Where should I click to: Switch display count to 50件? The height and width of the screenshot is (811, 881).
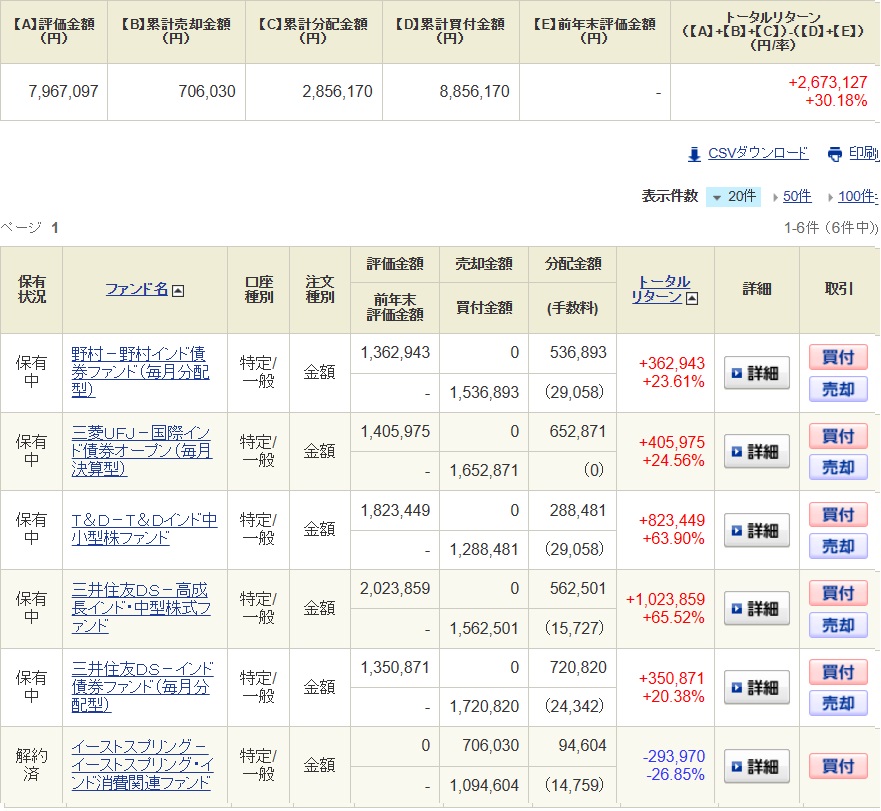[x=796, y=196]
